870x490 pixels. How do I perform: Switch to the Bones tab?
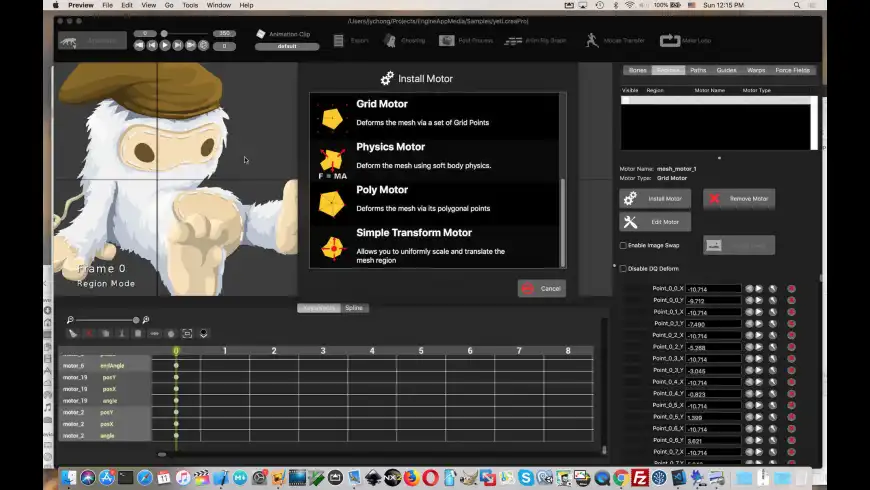[x=637, y=70]
